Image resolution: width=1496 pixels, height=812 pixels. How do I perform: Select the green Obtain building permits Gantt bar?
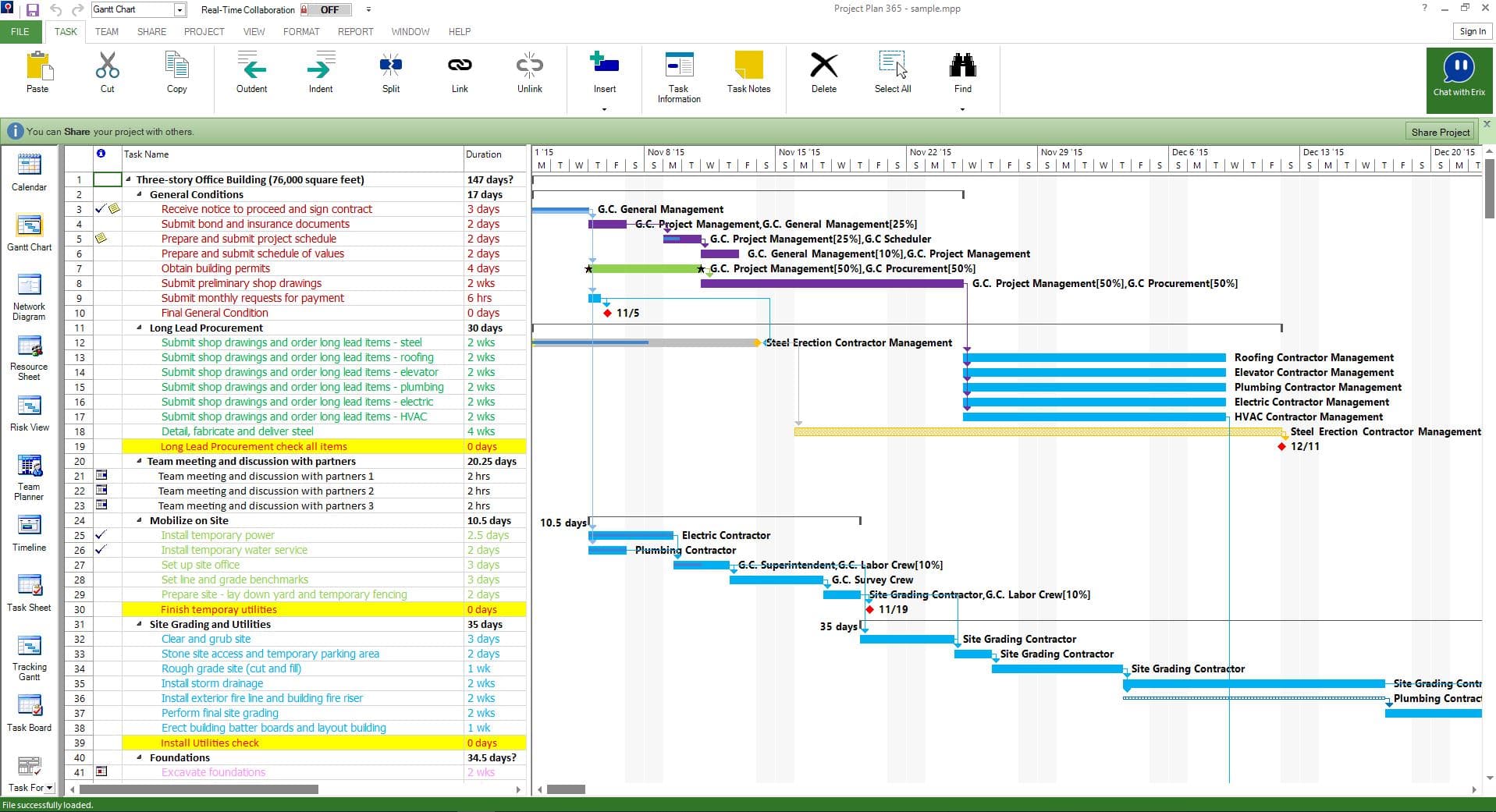click(x=646, y=268)
